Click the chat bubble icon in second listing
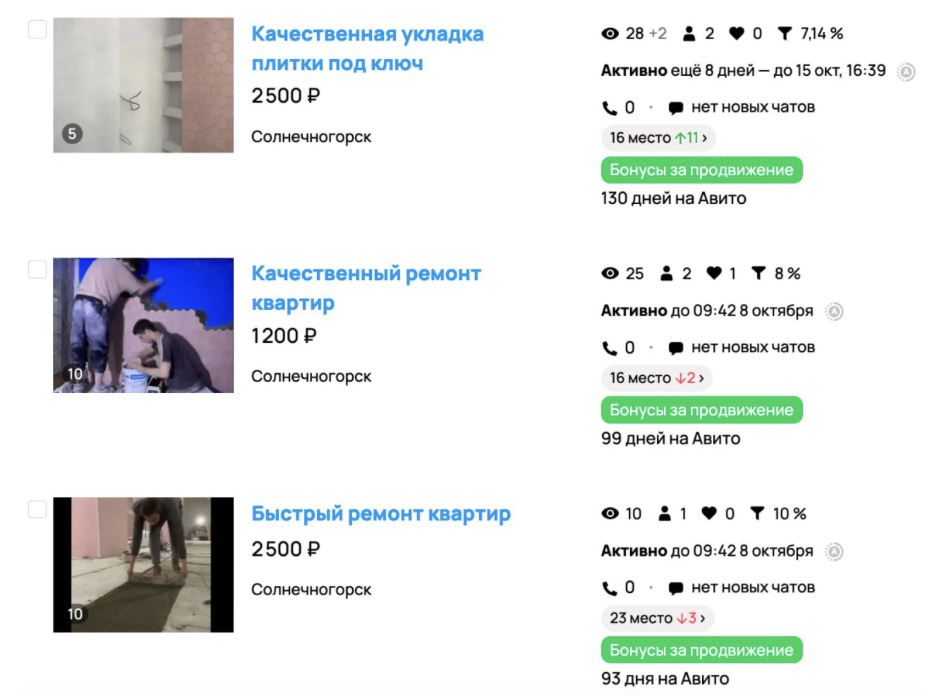 (675, 348)
